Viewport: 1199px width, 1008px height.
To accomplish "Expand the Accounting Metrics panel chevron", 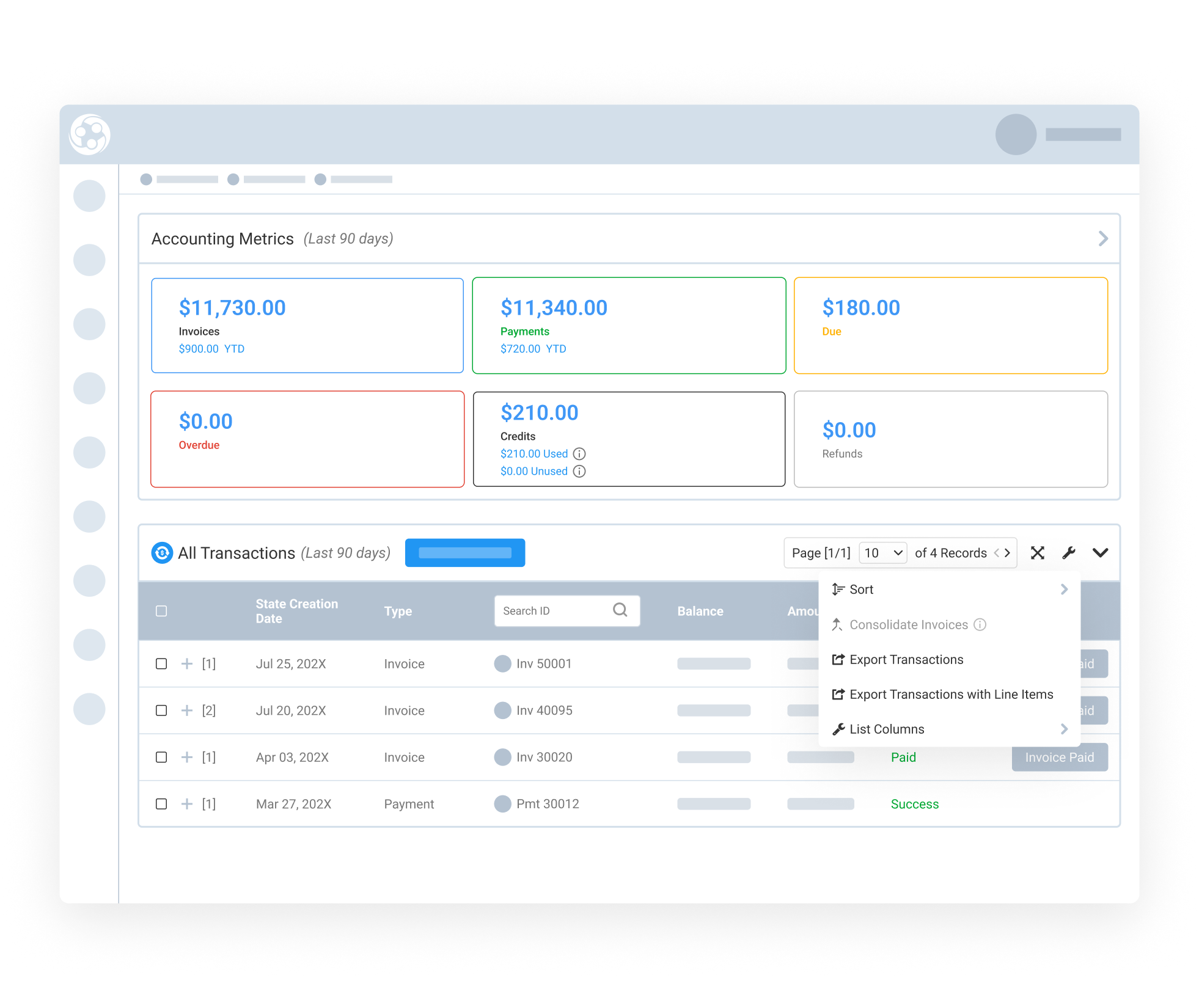I will coord(1102,239).
